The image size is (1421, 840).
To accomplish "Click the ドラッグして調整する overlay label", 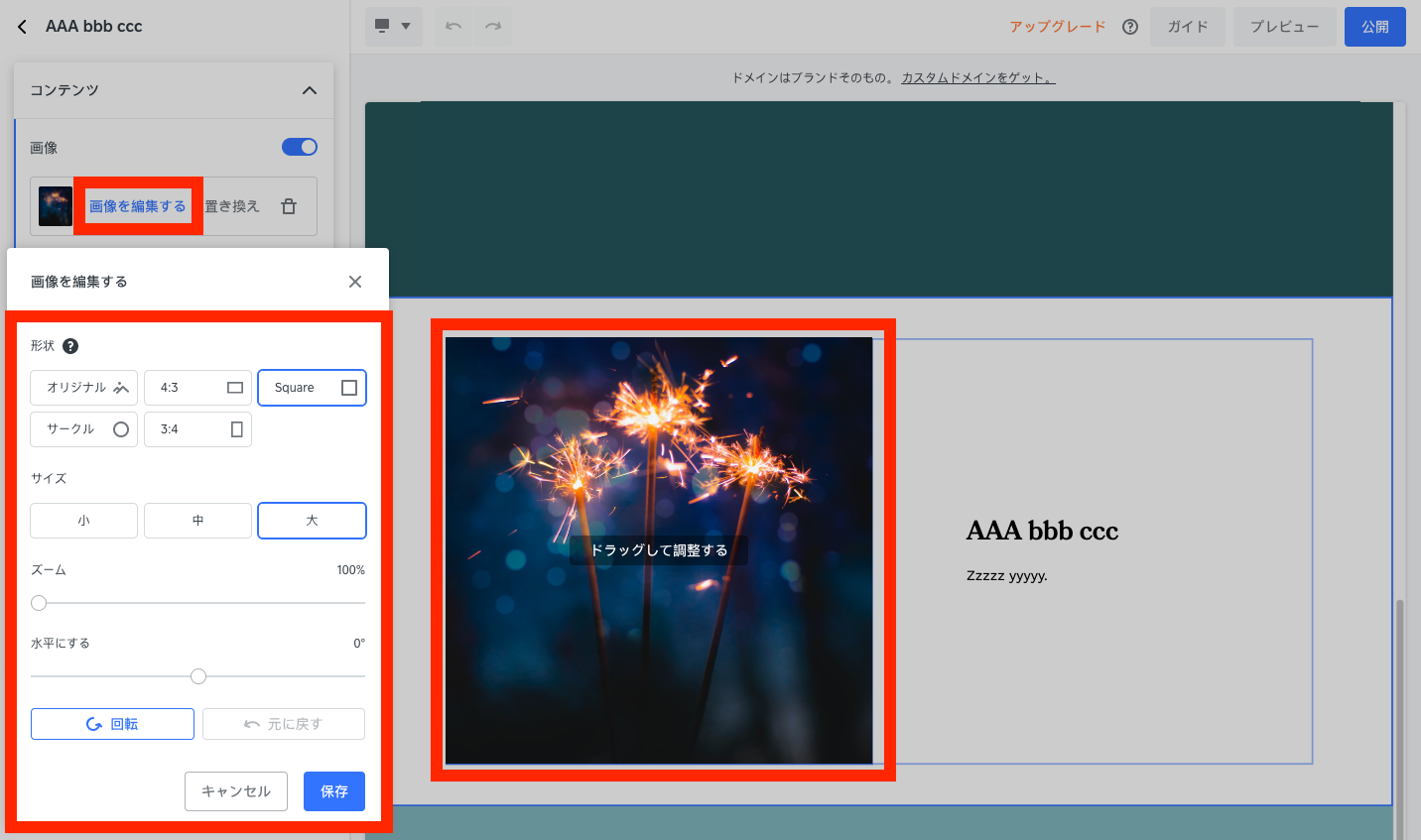I will [659, 550].
